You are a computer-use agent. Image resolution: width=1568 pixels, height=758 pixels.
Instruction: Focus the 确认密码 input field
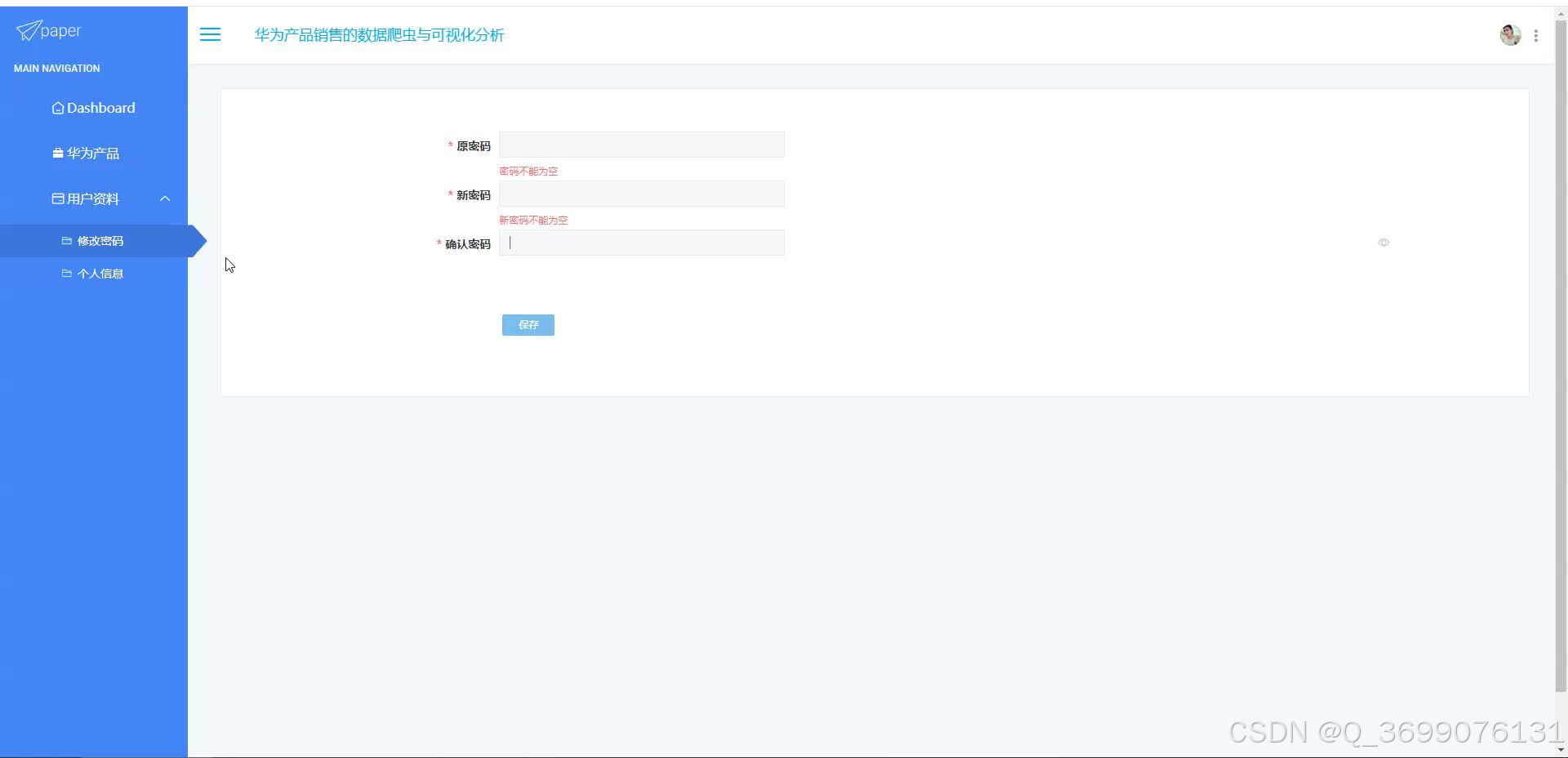click(642, 243)
